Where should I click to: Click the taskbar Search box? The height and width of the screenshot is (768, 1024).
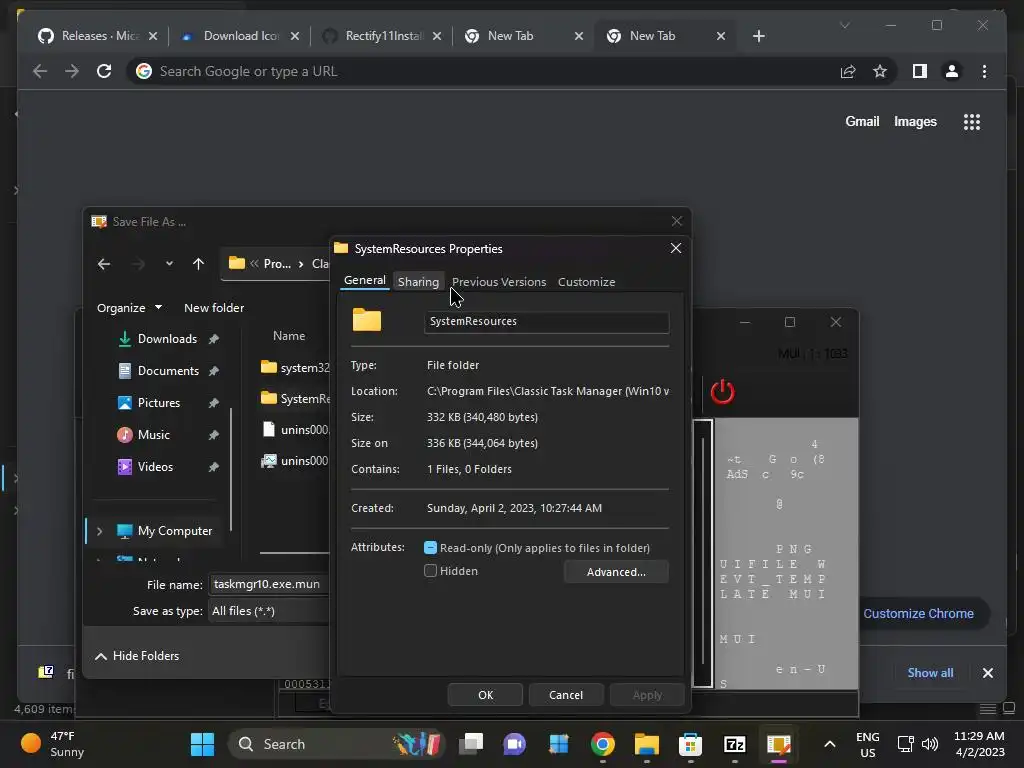[338, 744]
